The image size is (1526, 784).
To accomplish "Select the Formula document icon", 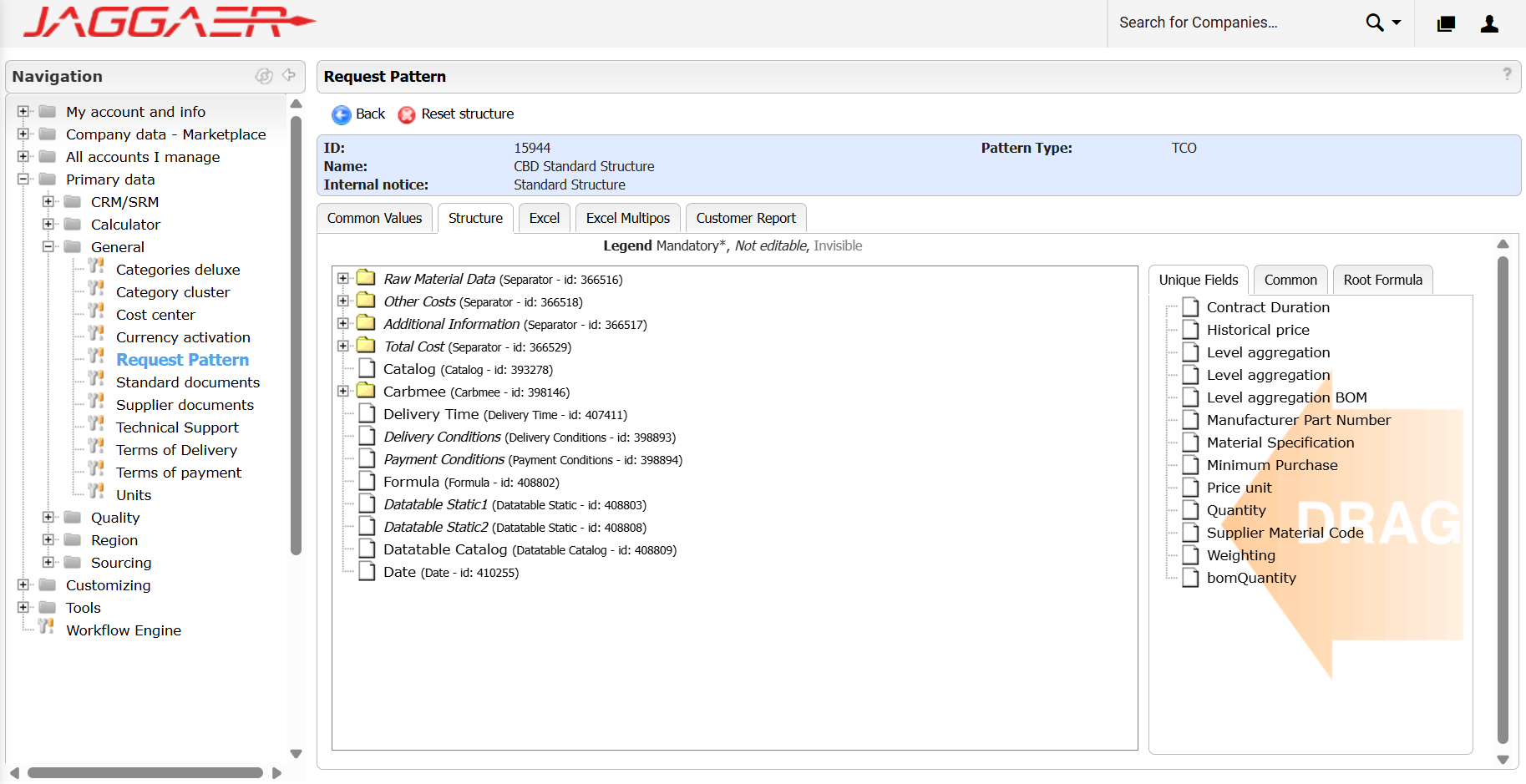I will pyautogui.click(x=367, y=481).
